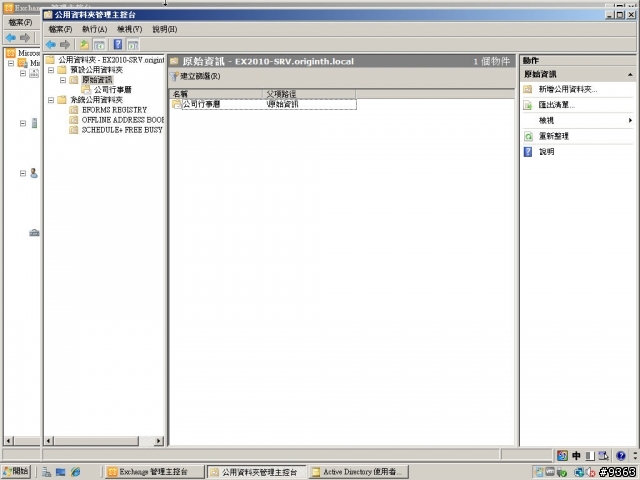Collapse the recipient node expander in the Exchange console

[x=23, y=173]
